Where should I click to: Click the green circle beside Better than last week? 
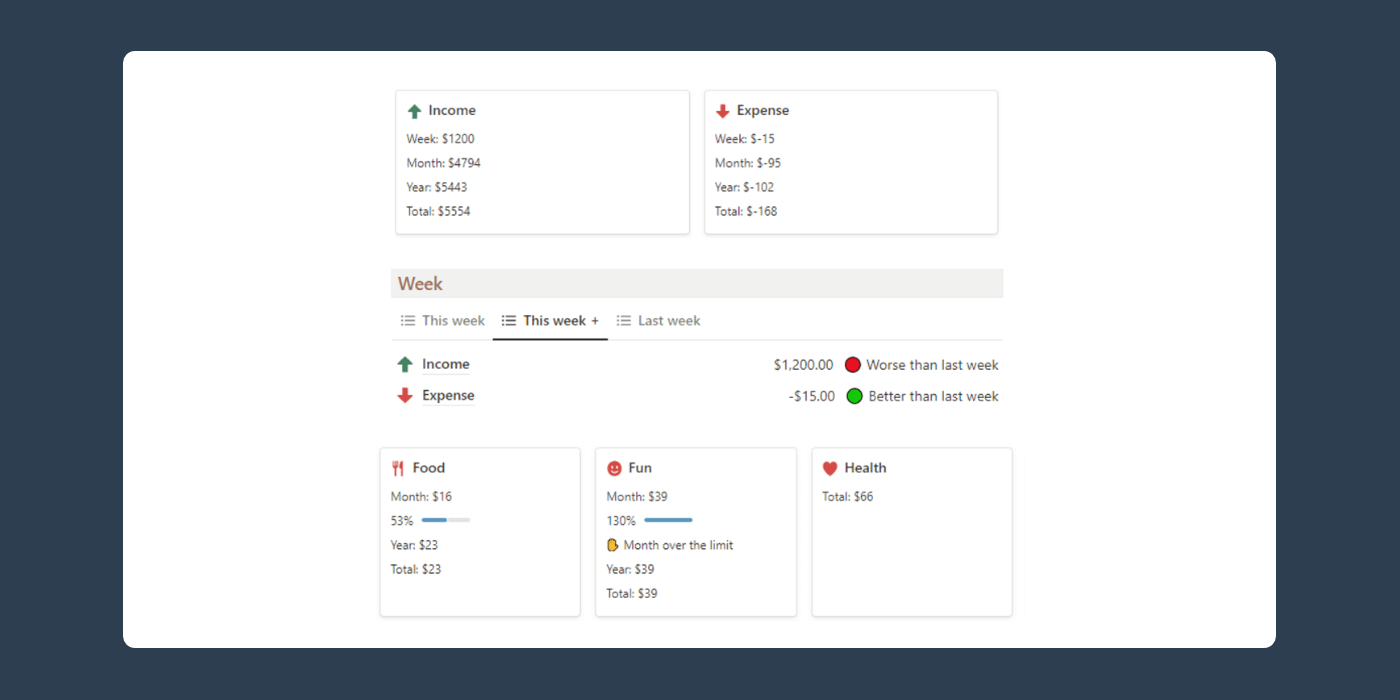pos(855,396)
